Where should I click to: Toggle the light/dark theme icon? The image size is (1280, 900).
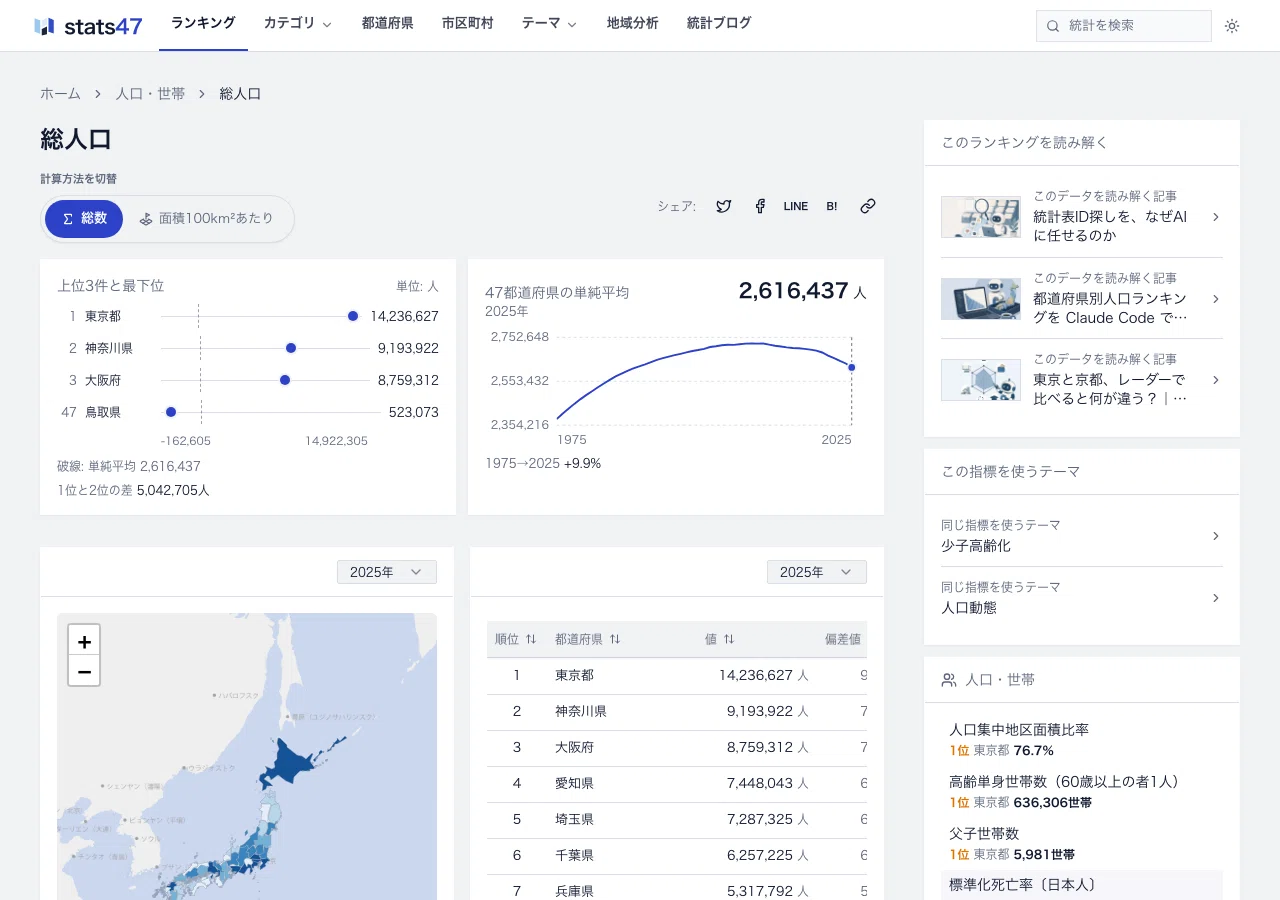(1232, 26)
